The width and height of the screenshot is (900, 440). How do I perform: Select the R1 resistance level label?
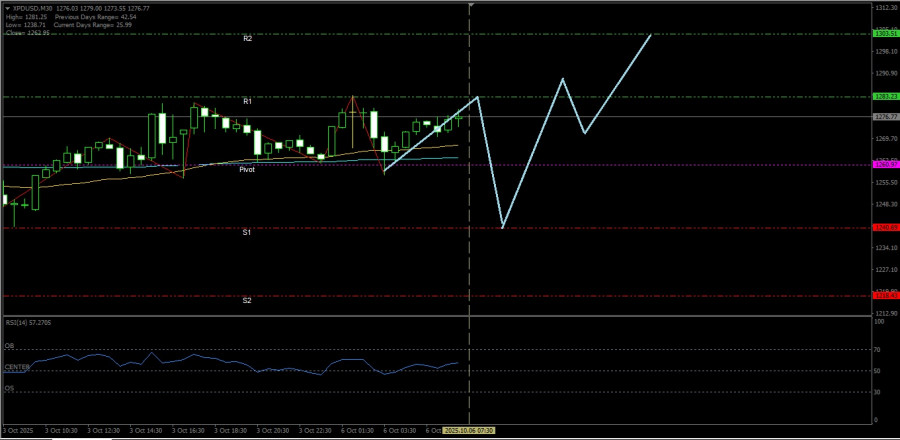[247, 102]
